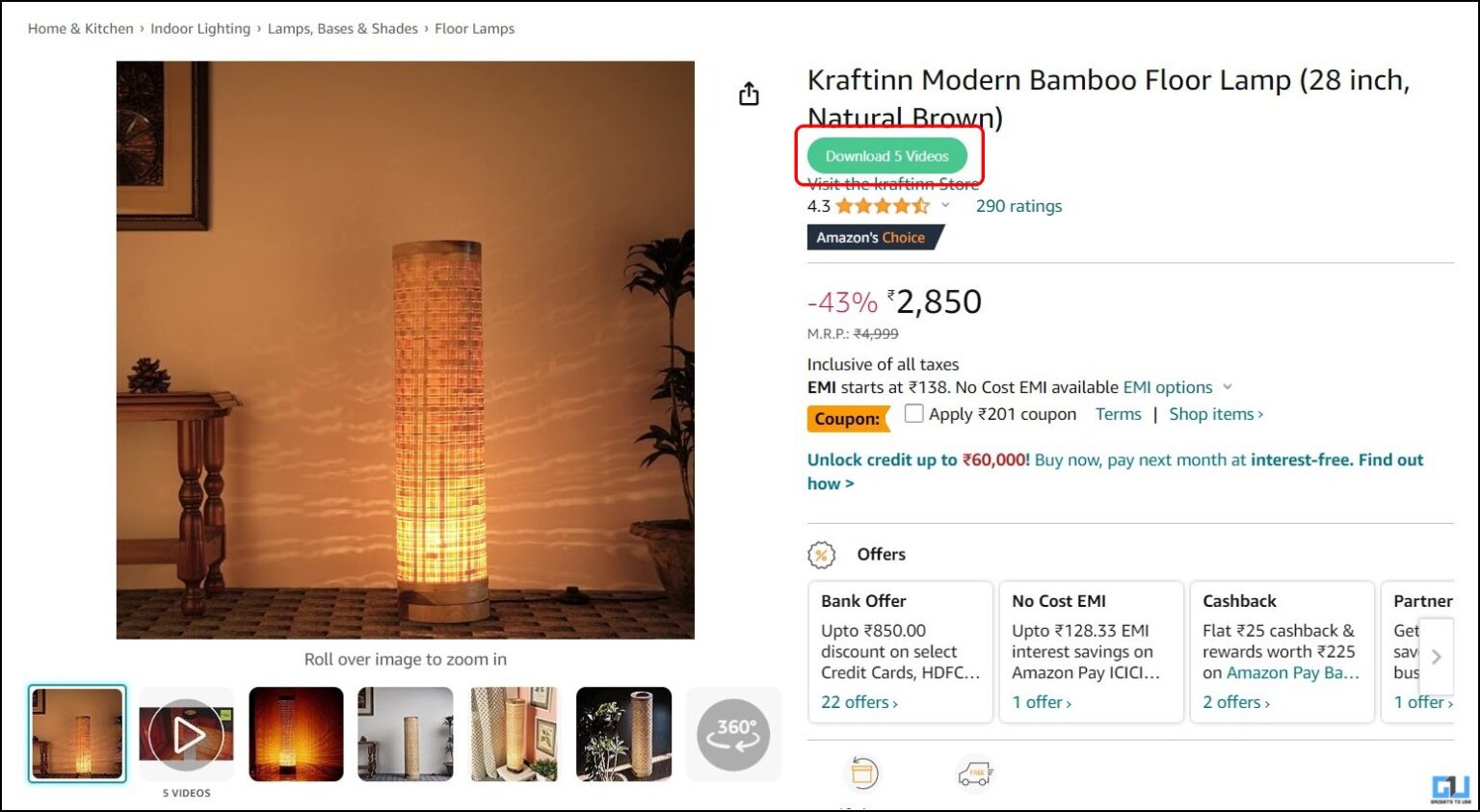This screenshot has width=1480, height=812.
Task: Check the Apply ₹201 coupon checkbox
Action: click(912, 413)
